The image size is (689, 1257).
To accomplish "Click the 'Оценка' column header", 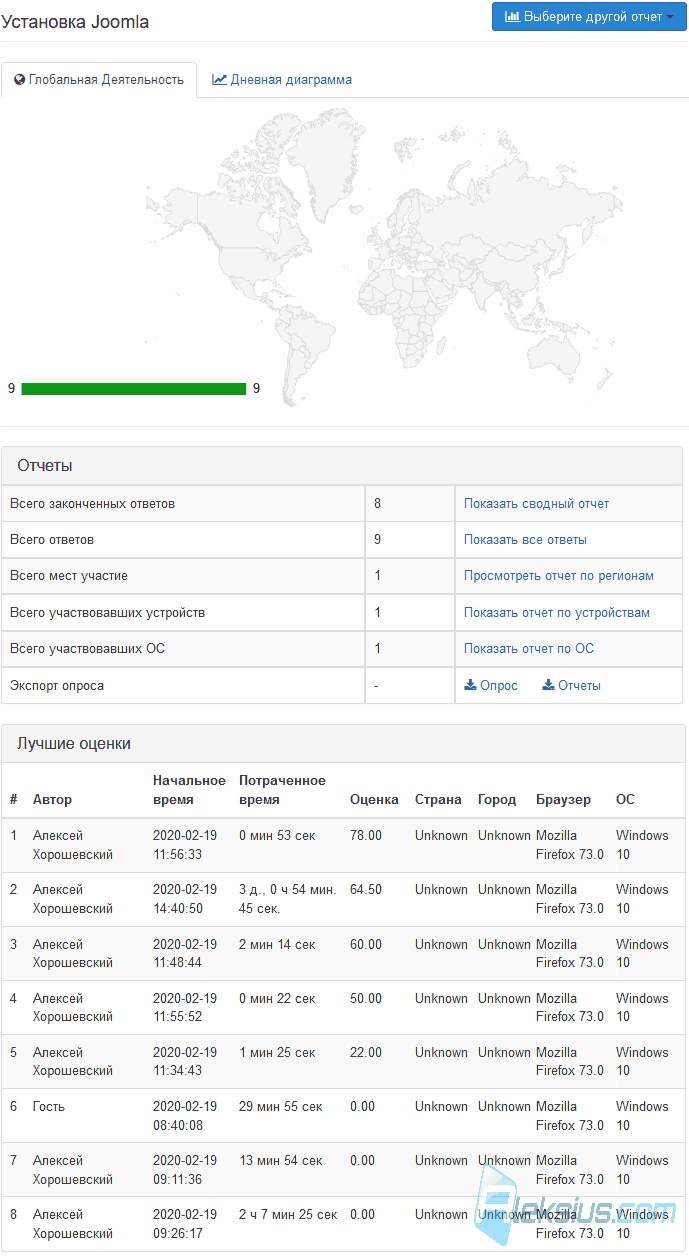I will (x=374, y=799).
